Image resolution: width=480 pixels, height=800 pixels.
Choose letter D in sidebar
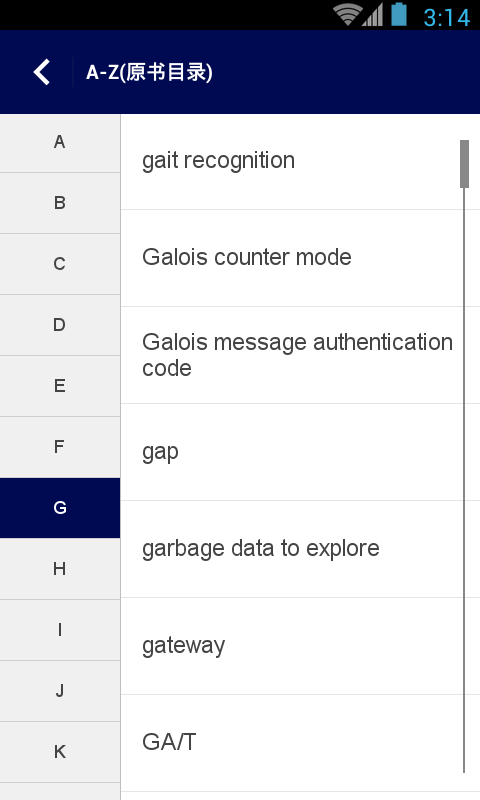pyautogui.click(x=60, y=326)
